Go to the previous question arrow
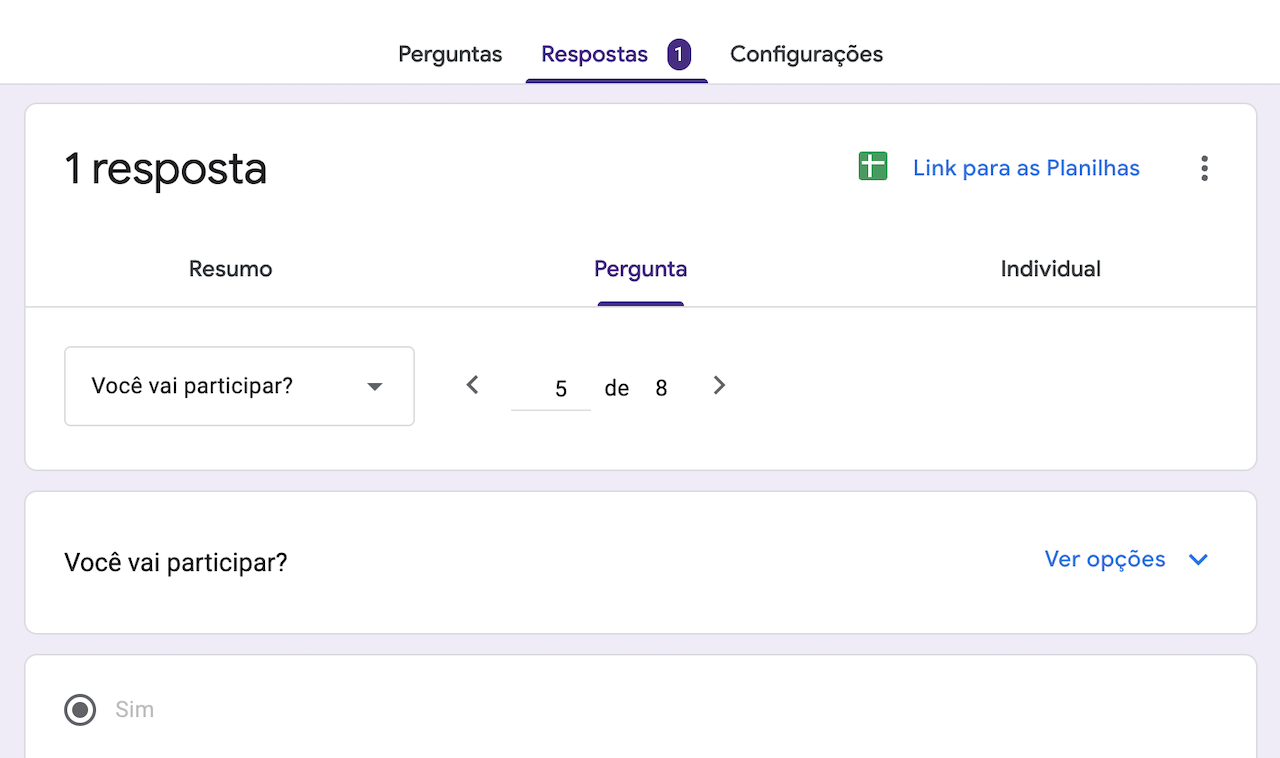 (x=473, y=385)
